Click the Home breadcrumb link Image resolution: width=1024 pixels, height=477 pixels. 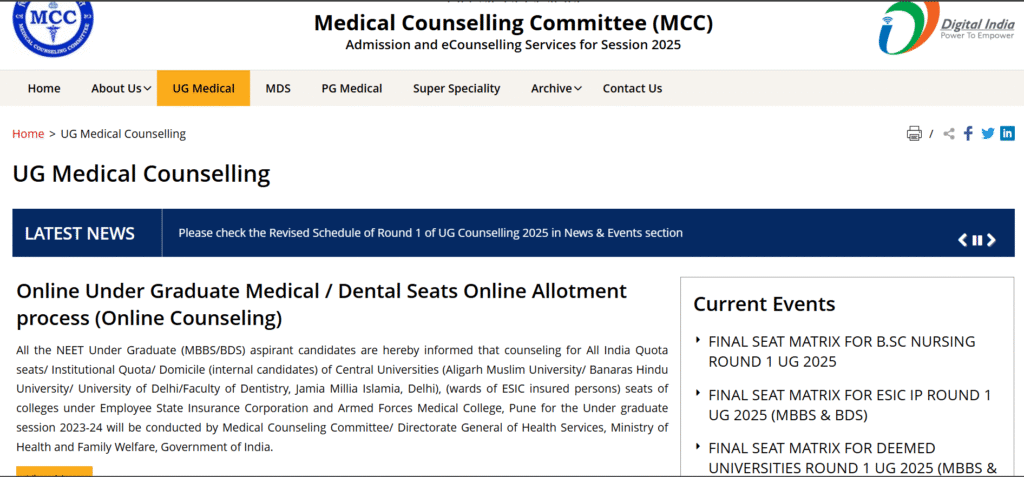click(x=28, y=134)
